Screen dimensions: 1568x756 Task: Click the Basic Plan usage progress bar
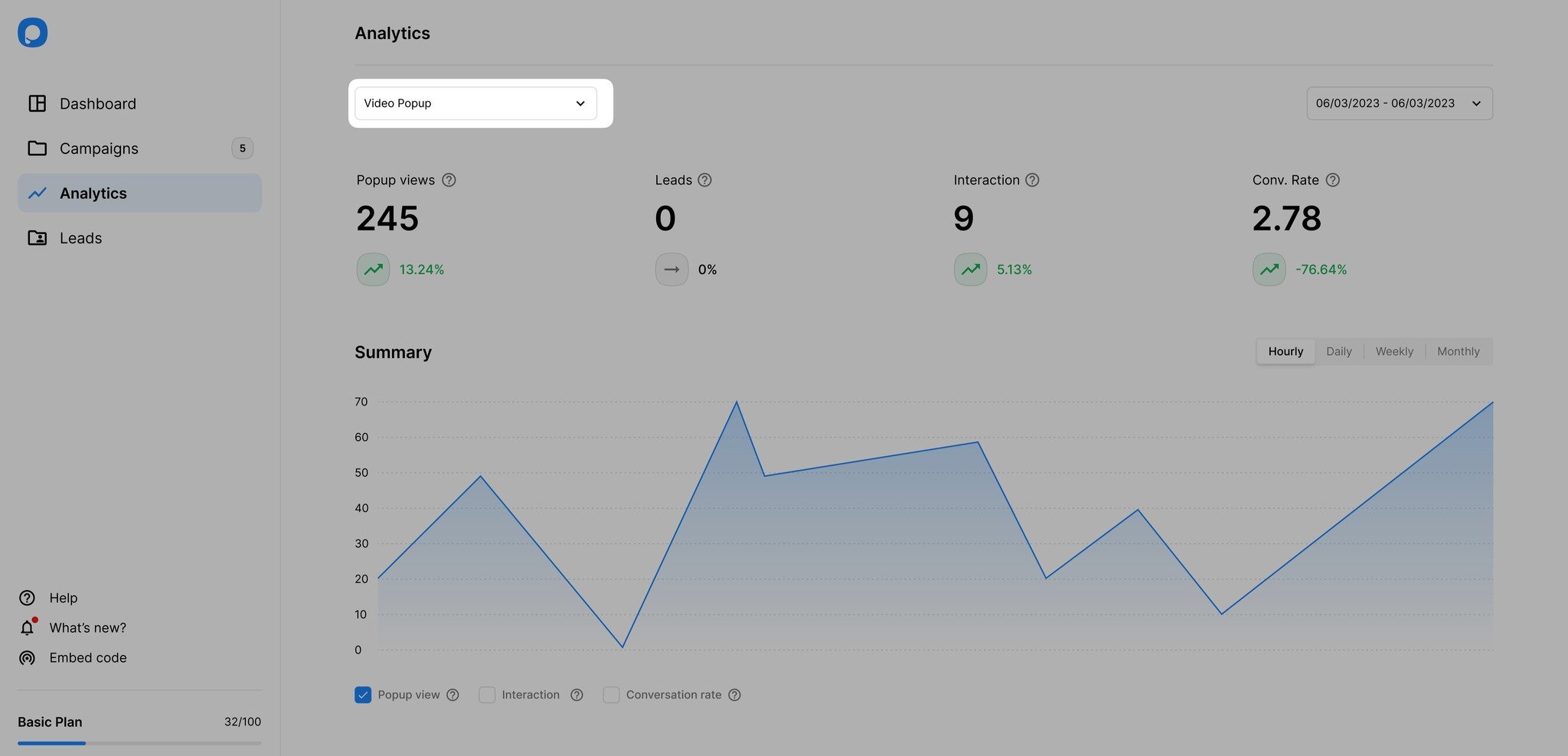point(139,743)
